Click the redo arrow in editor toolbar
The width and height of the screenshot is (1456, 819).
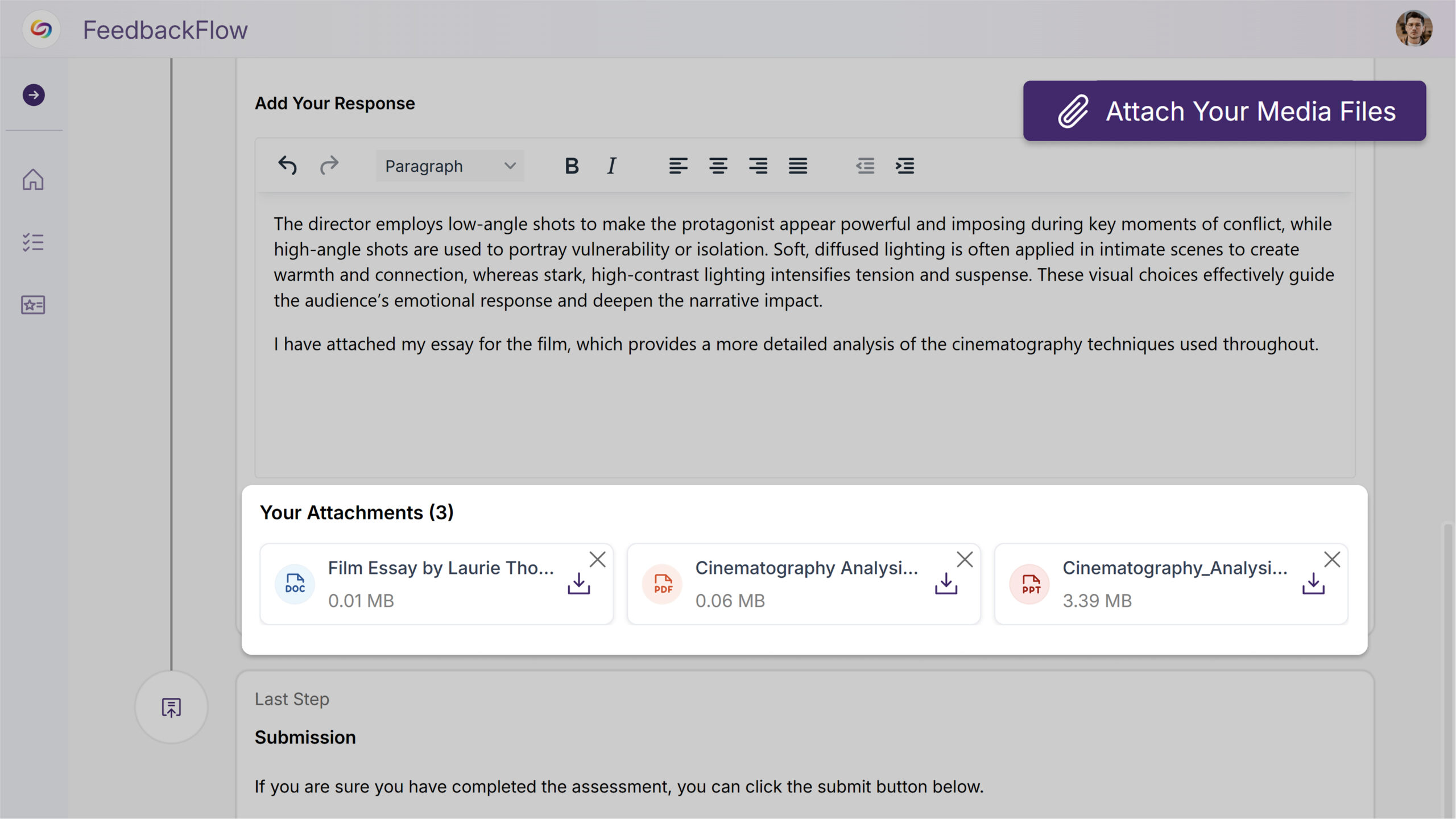(x=329, y=166)
